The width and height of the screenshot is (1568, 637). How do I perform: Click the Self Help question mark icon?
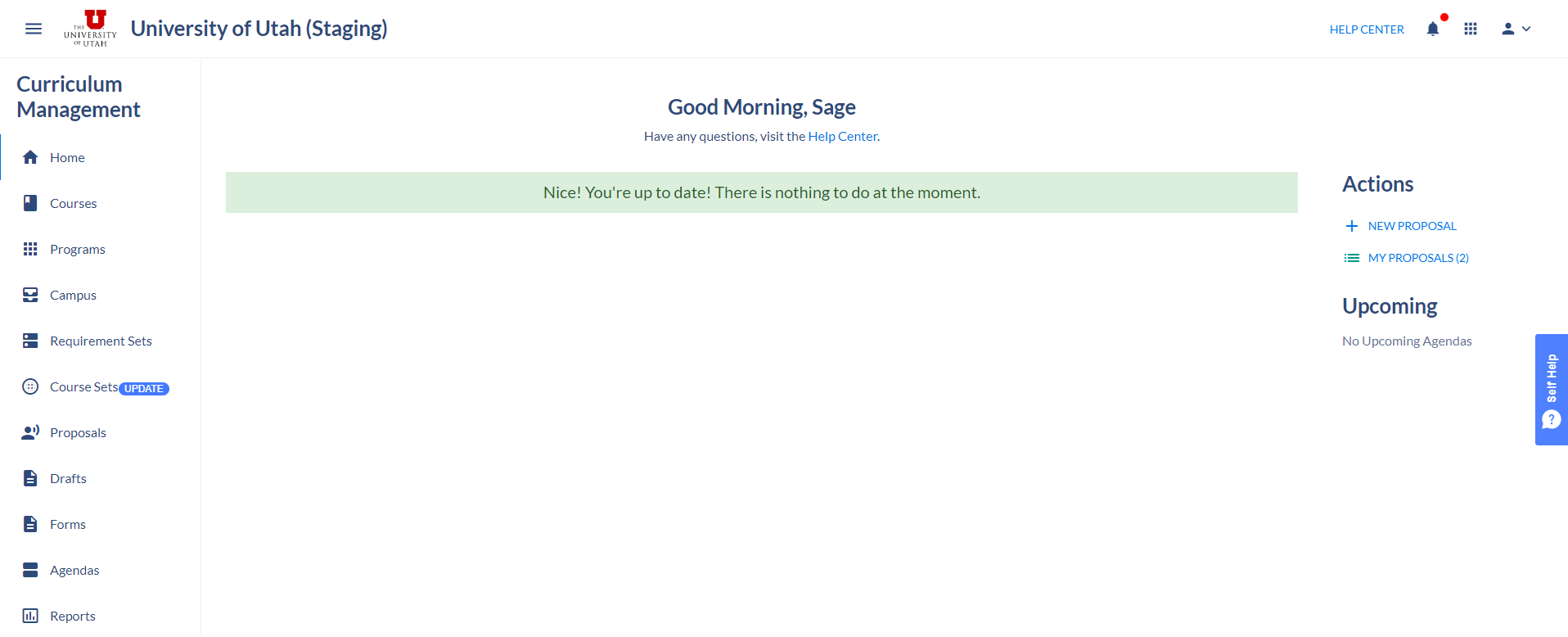1552,420
